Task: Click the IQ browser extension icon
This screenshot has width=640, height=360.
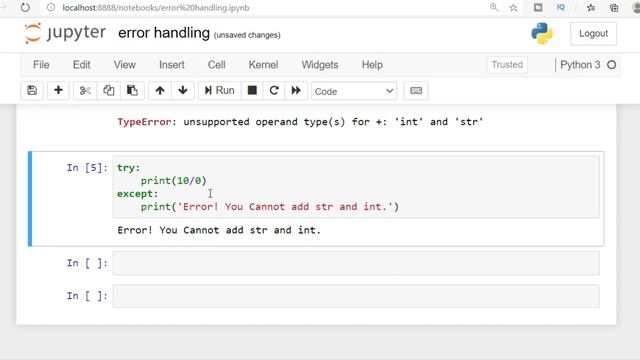Action: 561,7
